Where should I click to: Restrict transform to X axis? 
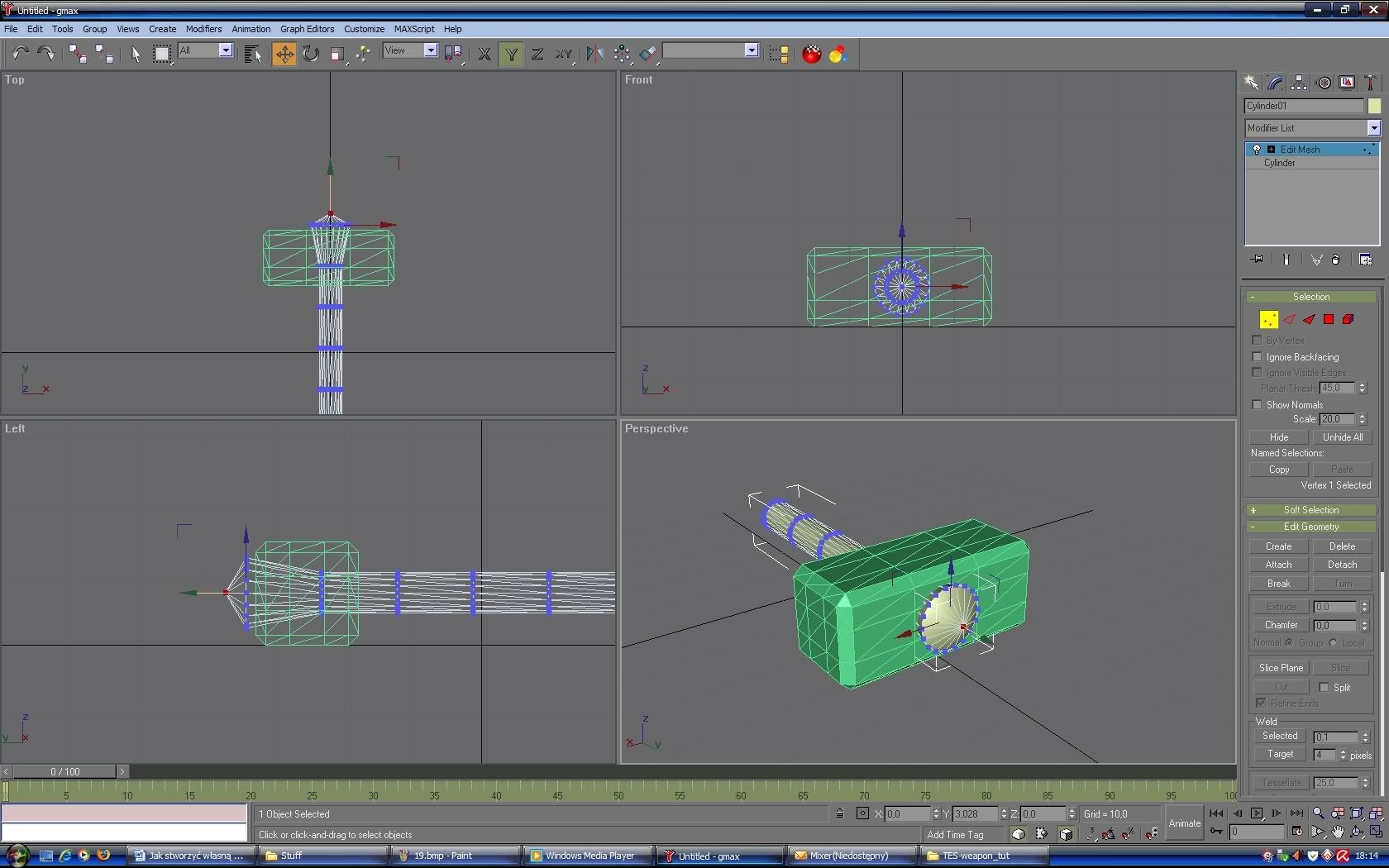(484, 54)
